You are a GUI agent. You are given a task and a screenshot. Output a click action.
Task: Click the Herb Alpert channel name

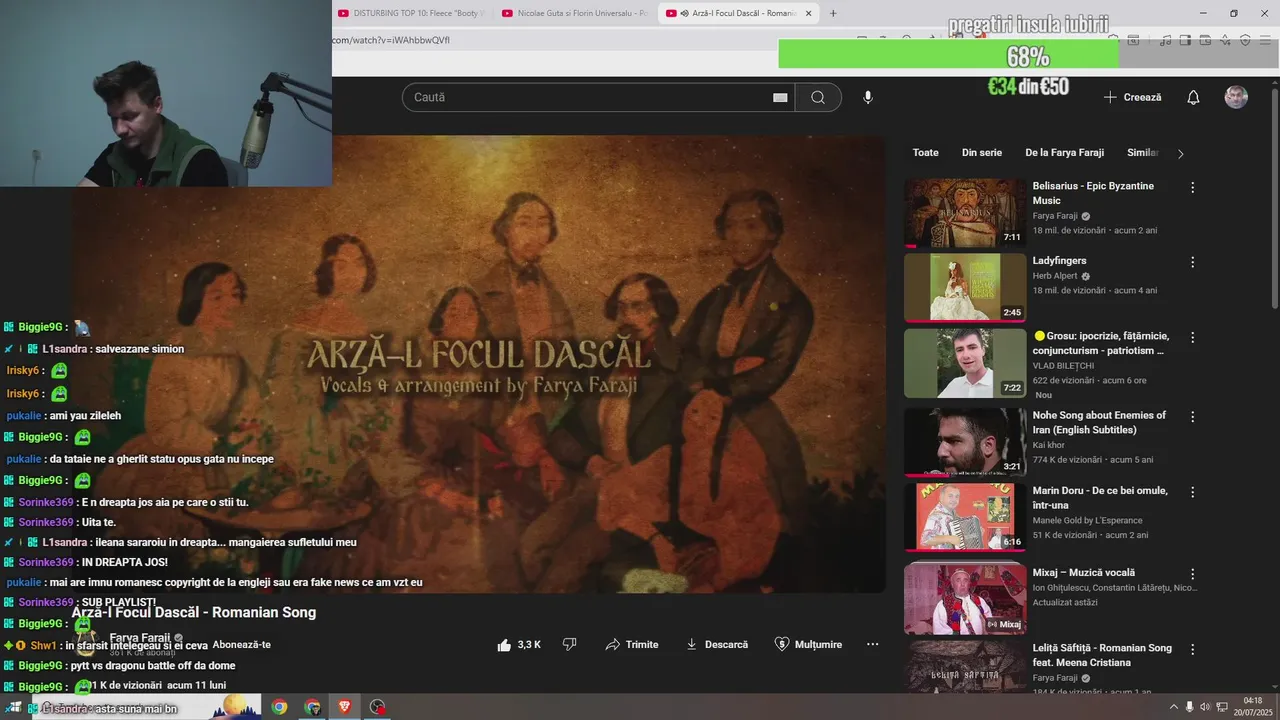(x=1055, y=276)
